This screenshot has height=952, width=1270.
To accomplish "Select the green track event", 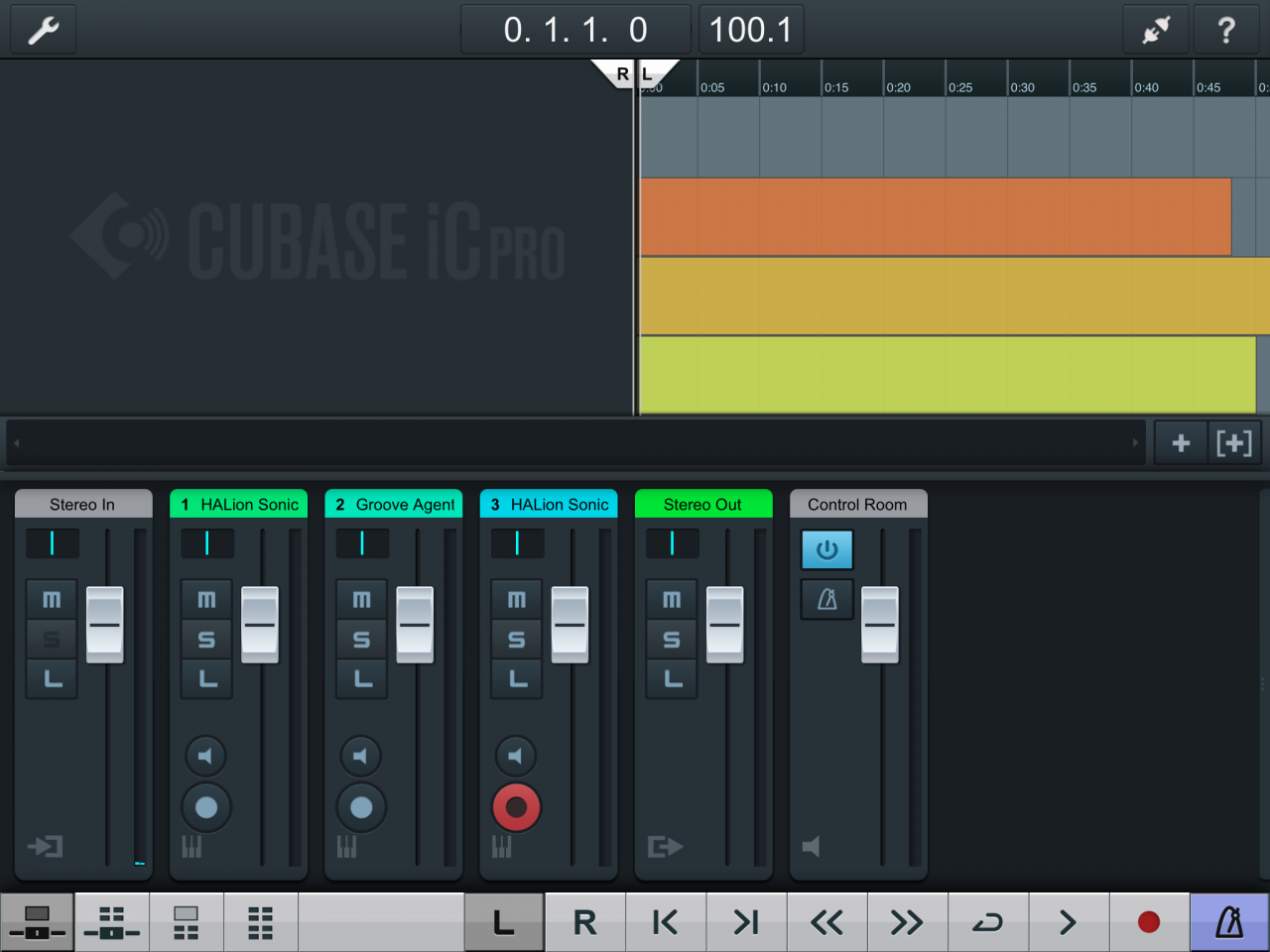I will [949, 375].
